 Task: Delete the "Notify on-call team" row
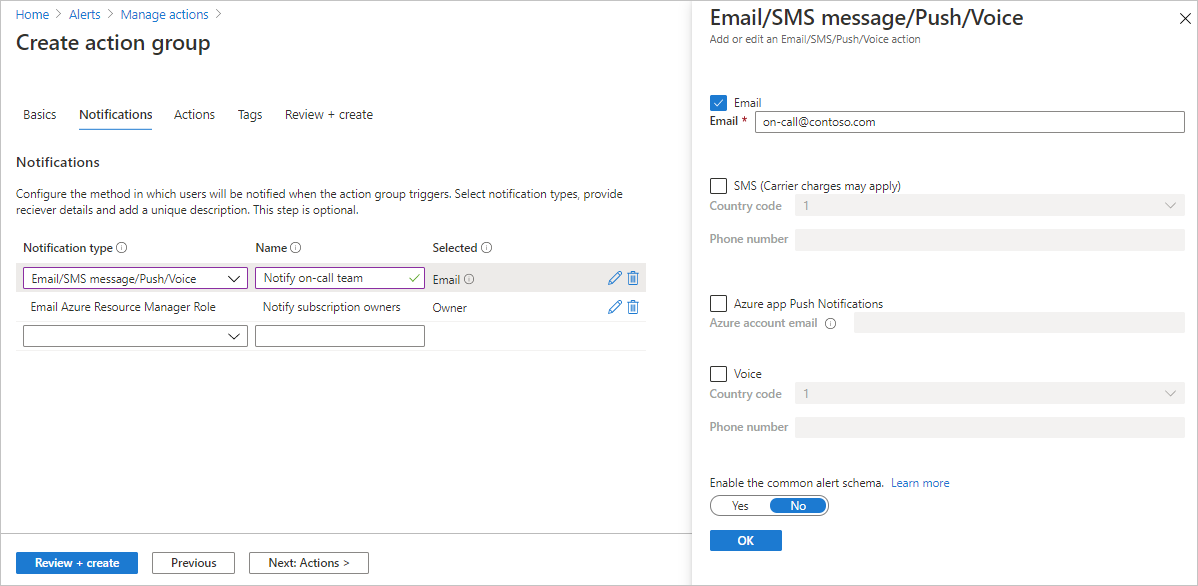(632, 278)
